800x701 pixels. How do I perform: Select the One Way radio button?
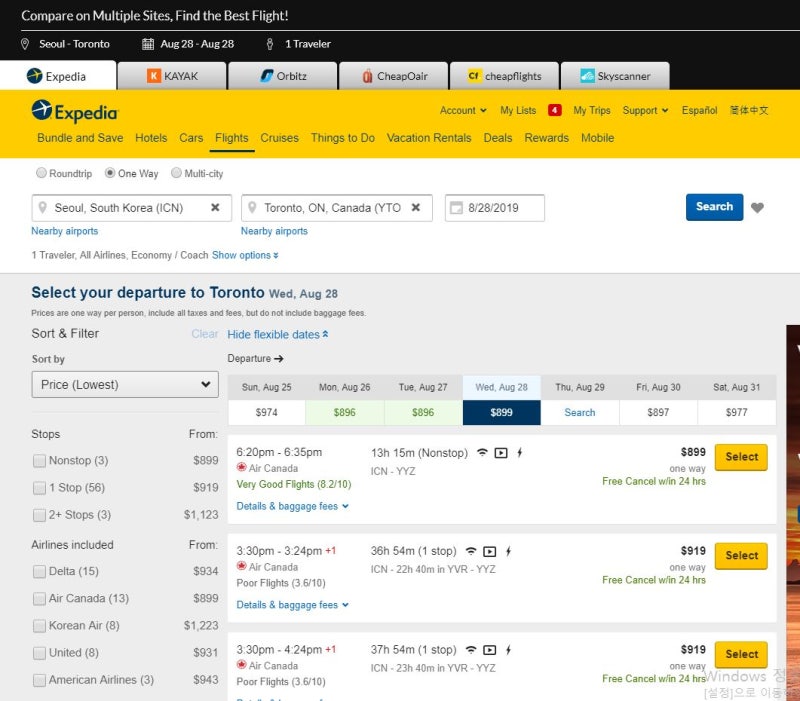(110, 173)
